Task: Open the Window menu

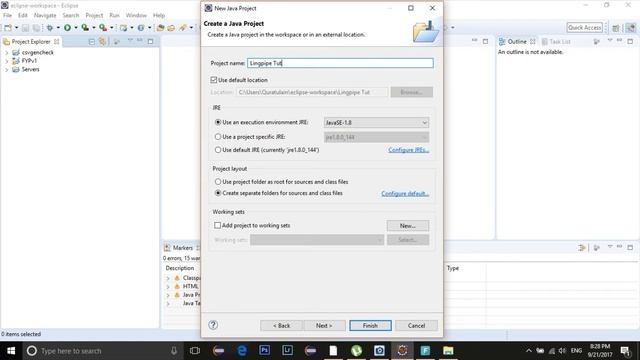Action: 136,15
